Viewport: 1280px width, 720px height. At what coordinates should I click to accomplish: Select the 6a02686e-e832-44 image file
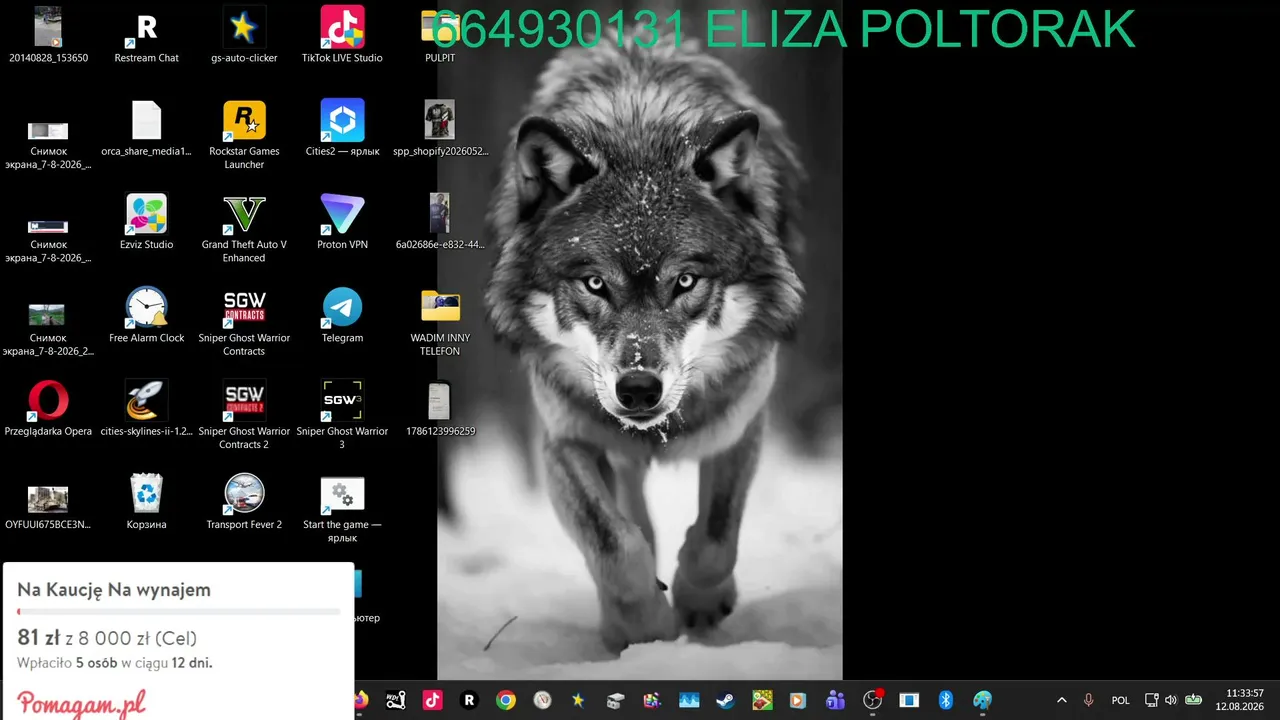(x=440, y=222)
